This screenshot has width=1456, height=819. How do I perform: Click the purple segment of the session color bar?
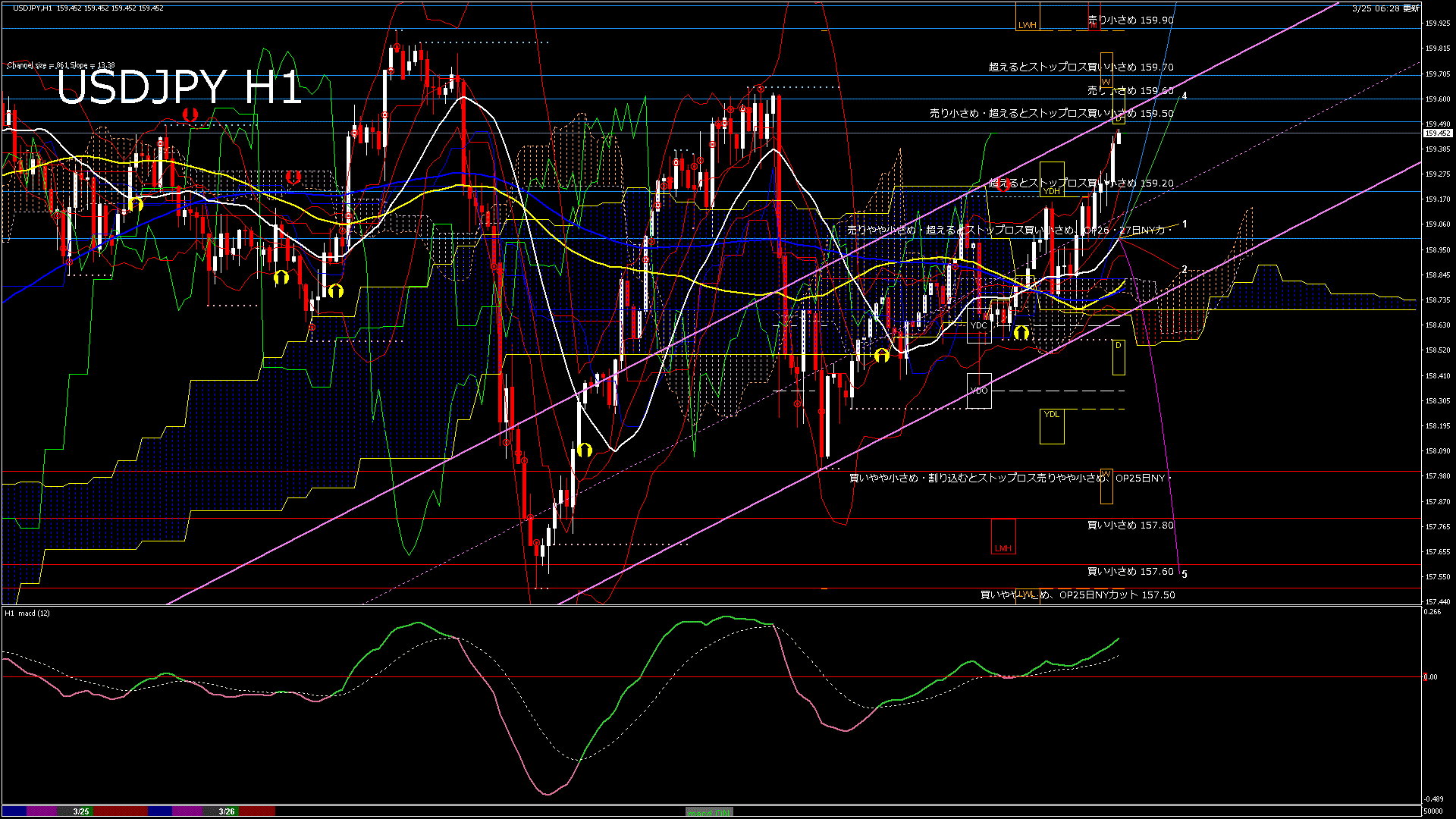pyautogui.click(x=42, y=812)
